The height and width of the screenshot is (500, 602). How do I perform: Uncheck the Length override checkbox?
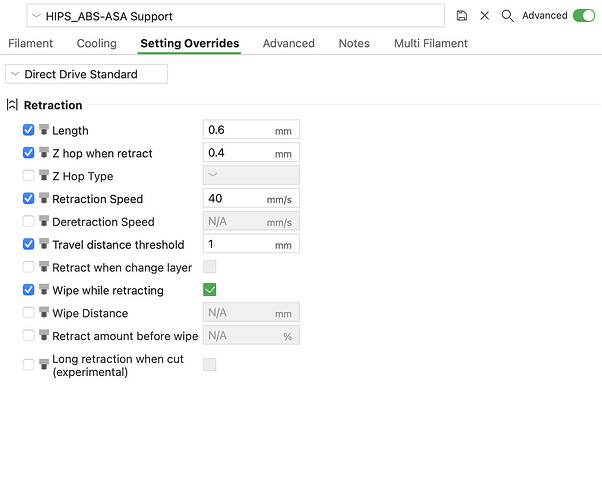(28, 130)
